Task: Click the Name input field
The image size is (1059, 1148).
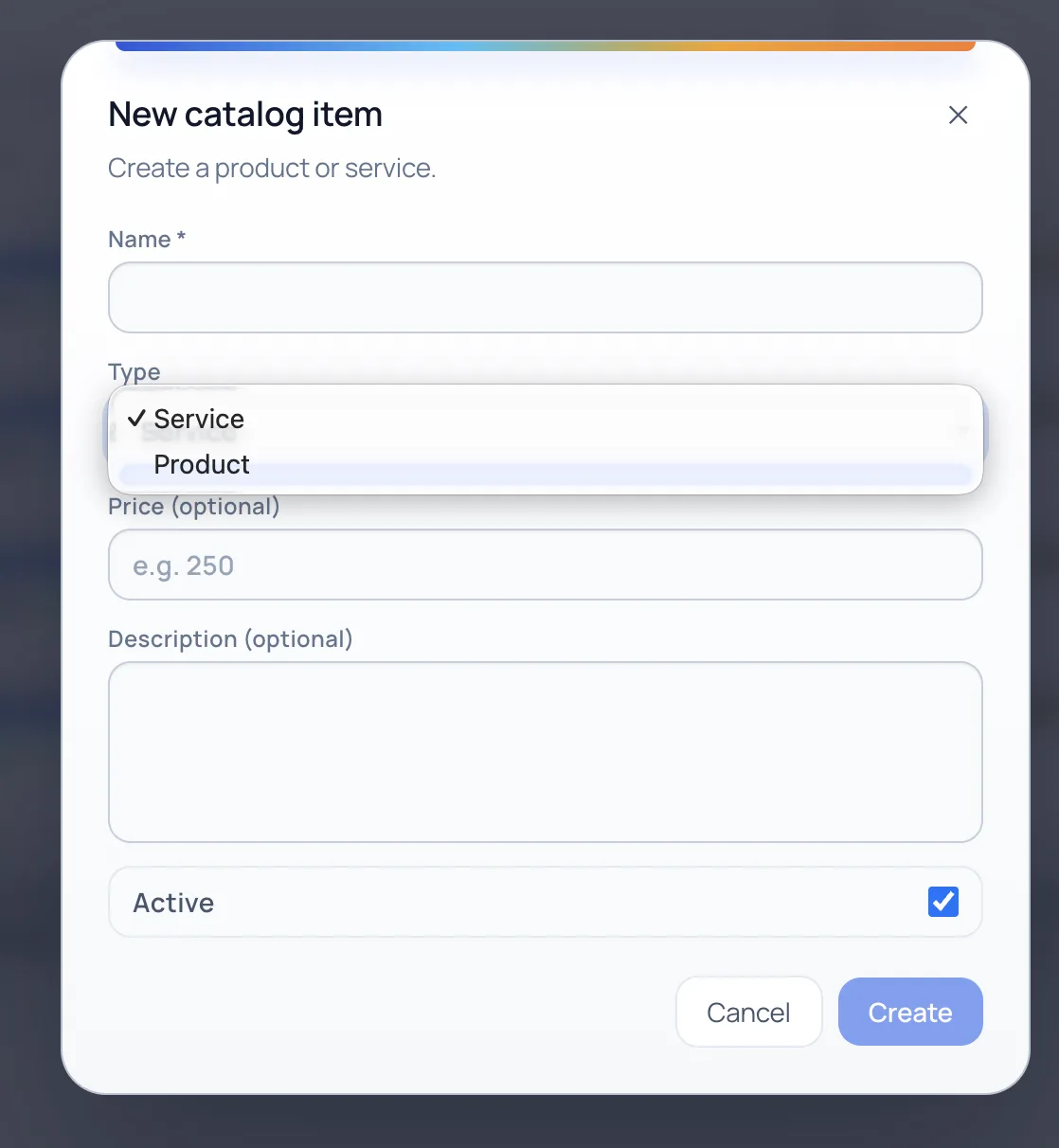Action: [x=545, y=297]
